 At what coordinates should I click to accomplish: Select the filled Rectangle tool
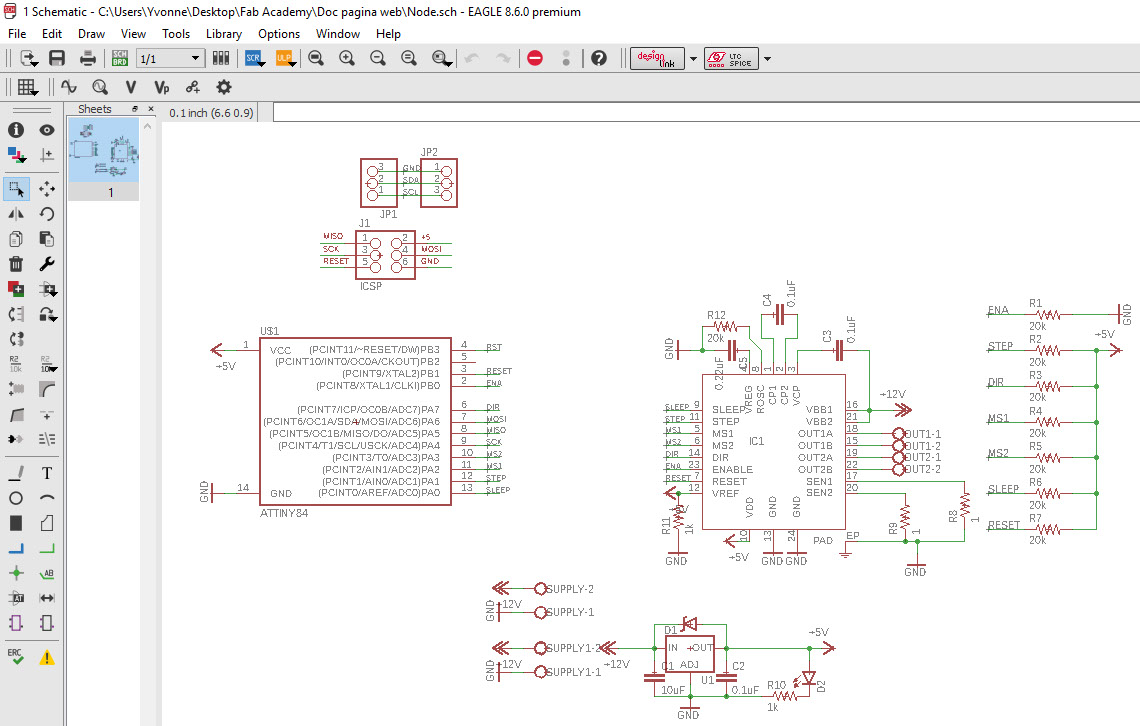coord(16,523)
